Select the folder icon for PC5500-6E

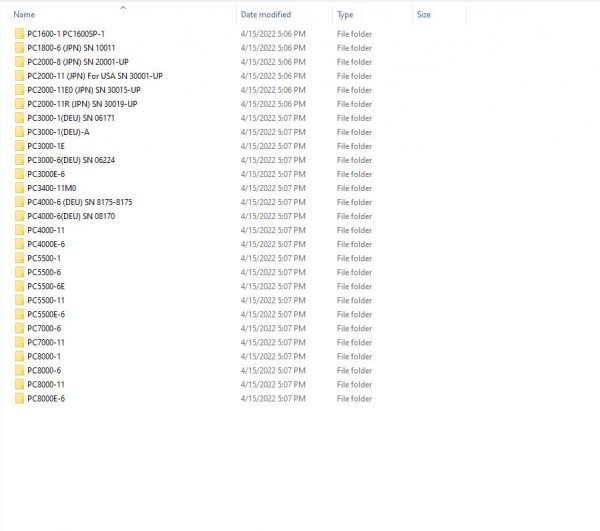(x=20, y=286)
